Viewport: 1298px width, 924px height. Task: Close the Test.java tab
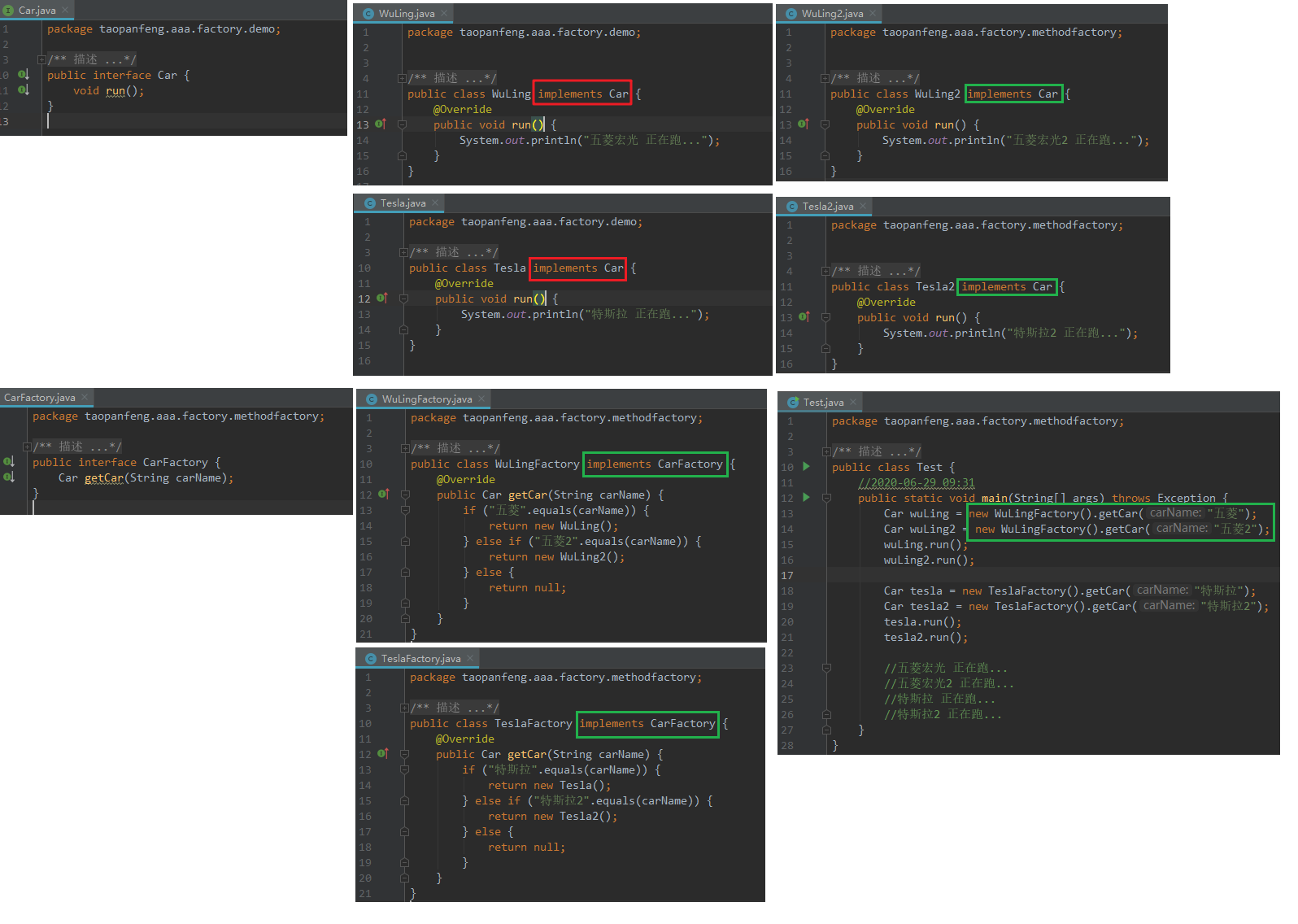pyautogui.click(x=853, y=403)
